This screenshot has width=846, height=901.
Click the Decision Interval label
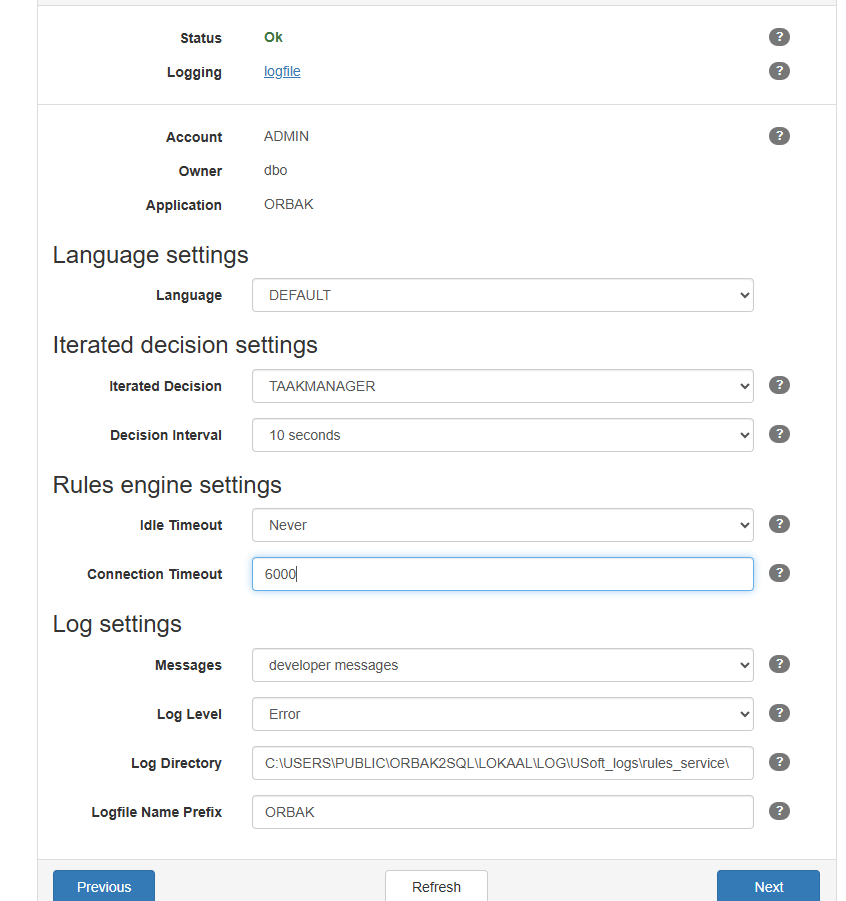(x=166, y=435)
